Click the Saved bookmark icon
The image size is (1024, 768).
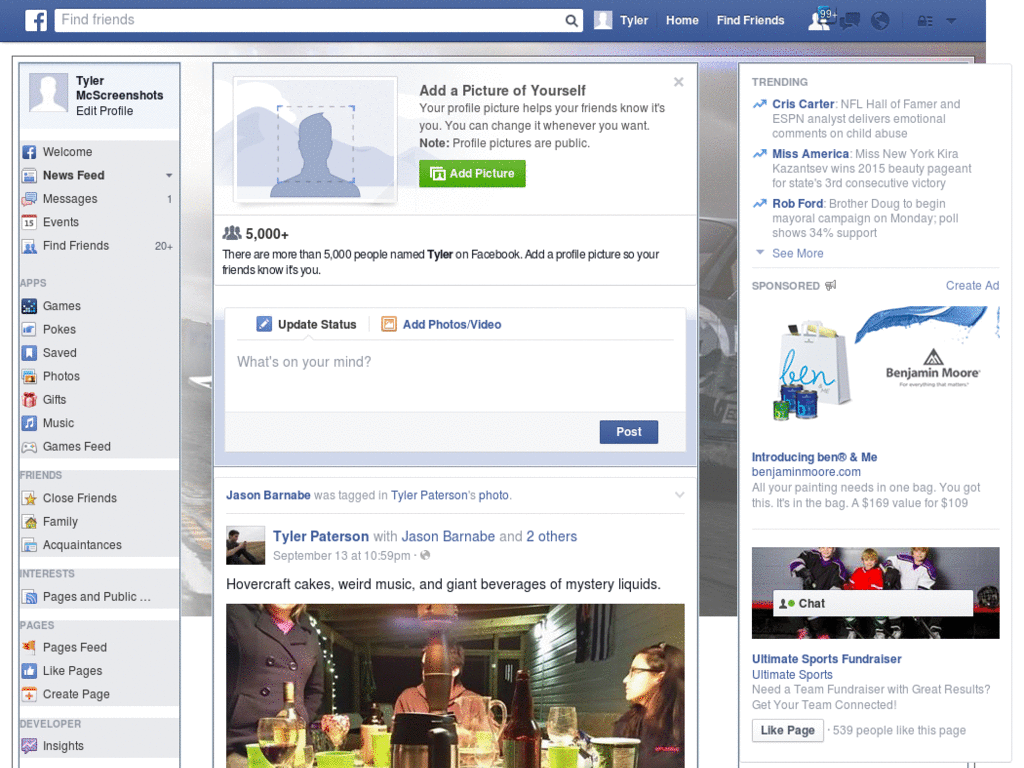29,353
